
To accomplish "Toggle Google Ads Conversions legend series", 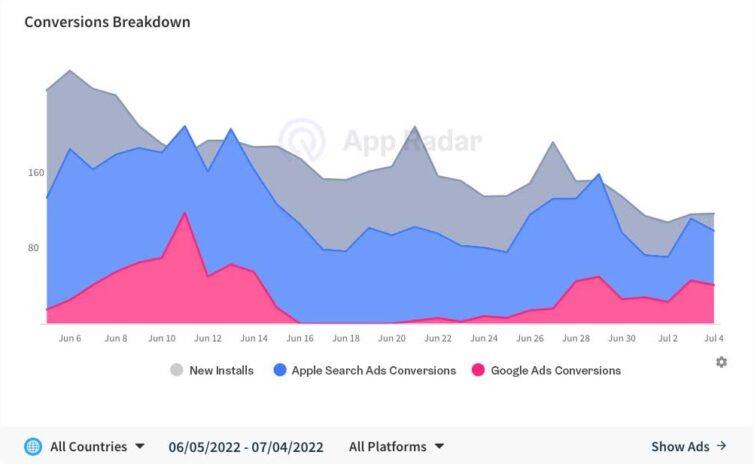I will pos(546,370).
